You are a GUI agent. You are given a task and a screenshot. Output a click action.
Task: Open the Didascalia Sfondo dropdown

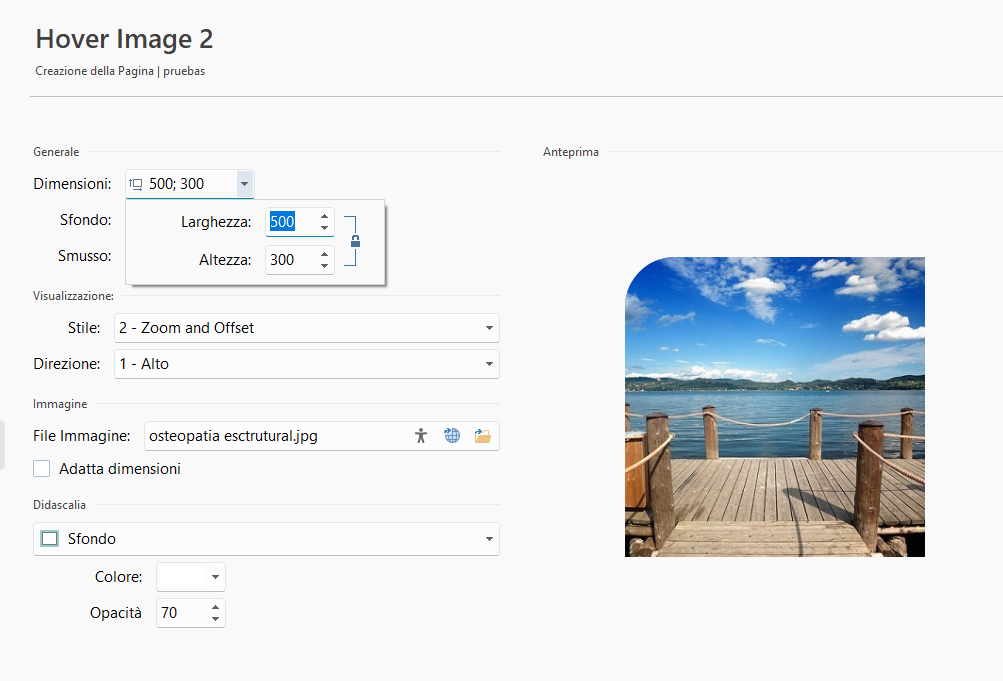488,539
